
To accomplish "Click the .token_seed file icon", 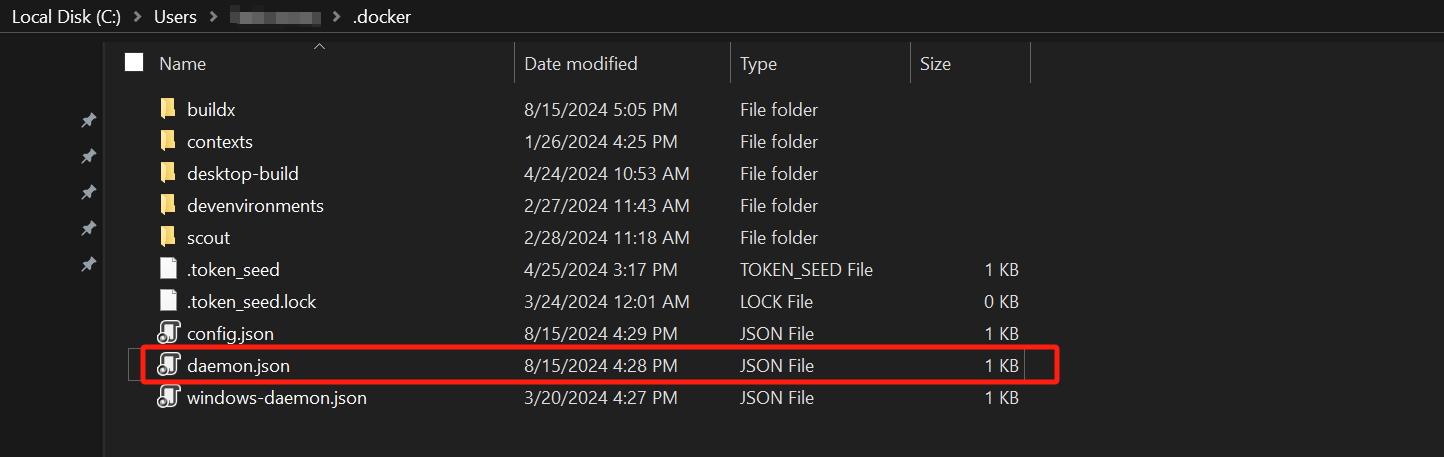I will coord(168,269).
